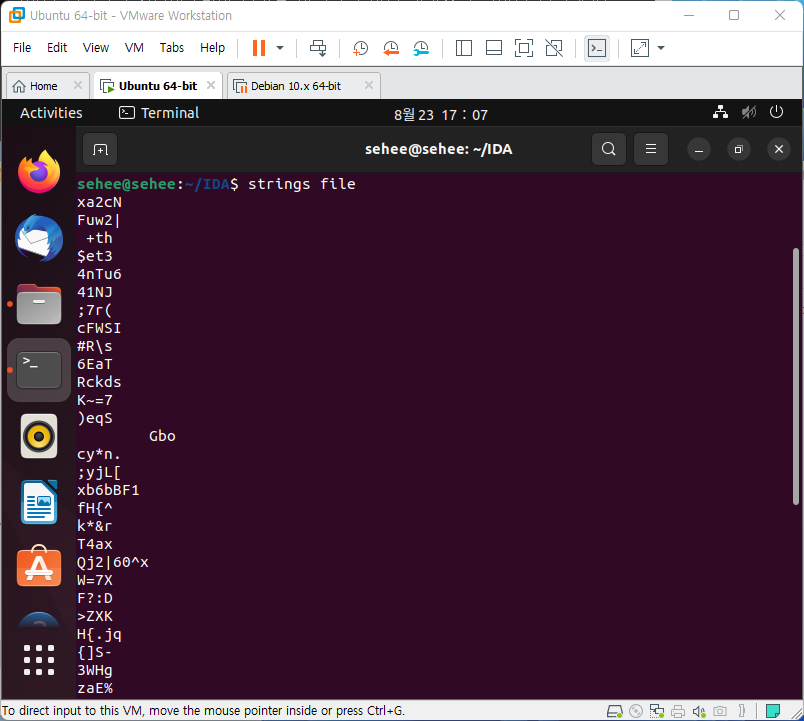Screen dimensions: 804x721
Task: Launch Rhythmbox from the dock
Action: coord(39,436)
